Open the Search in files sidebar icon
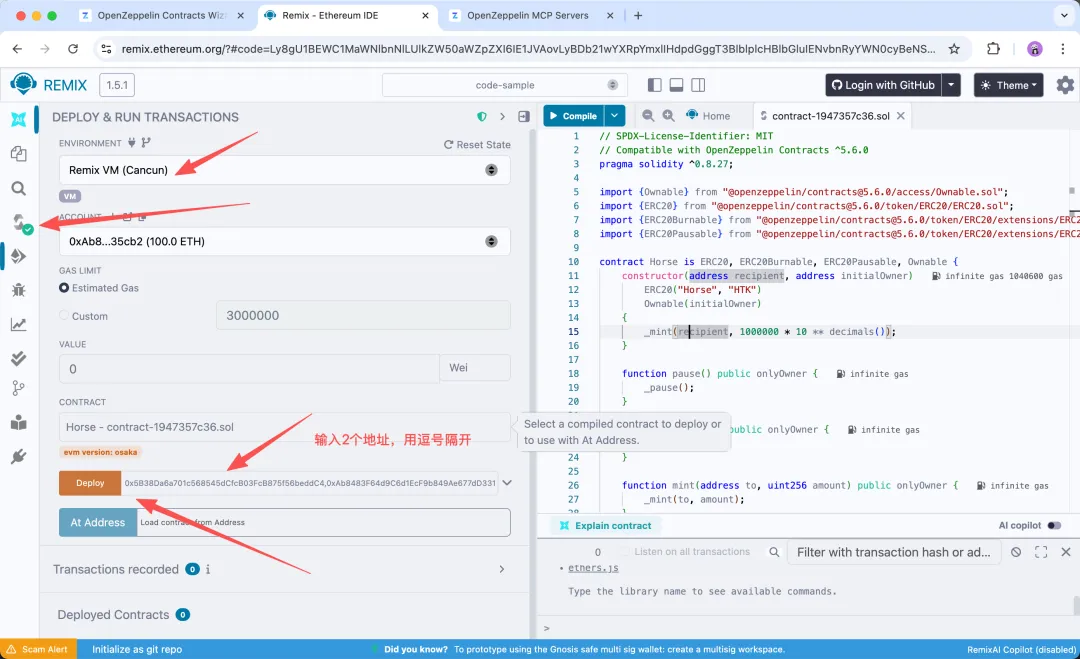Image resolution: width=1080 pixels, height=659 pixels. (19, 189)
